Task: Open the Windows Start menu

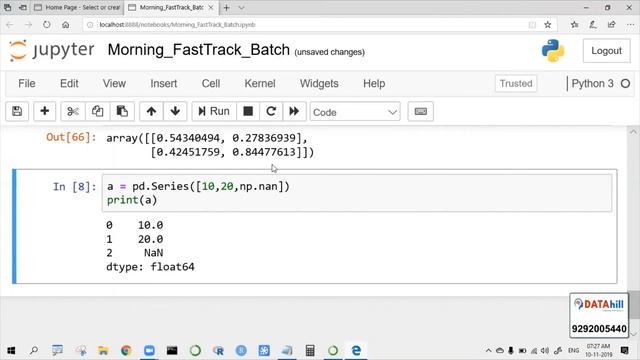Action: click(11, 350)
